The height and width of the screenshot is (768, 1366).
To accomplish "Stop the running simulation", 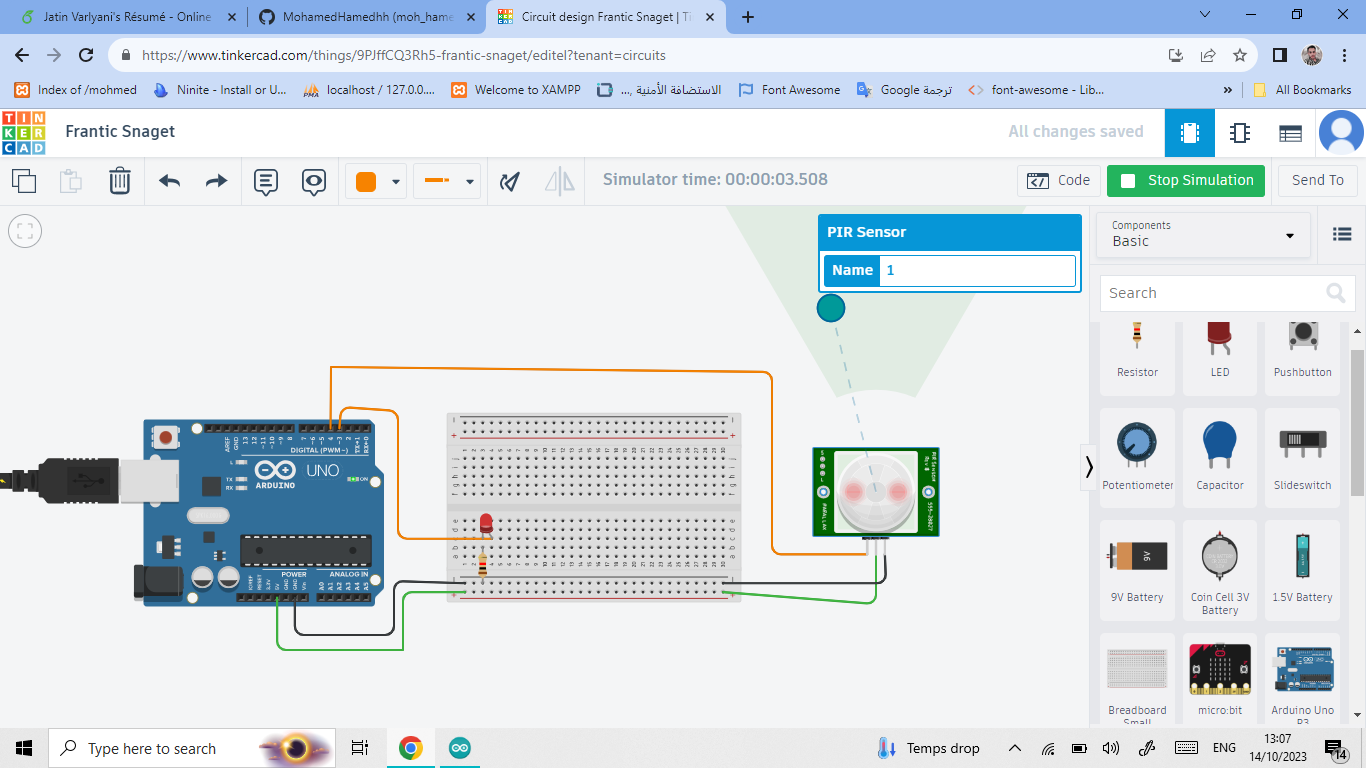I will coord(1185,181).
